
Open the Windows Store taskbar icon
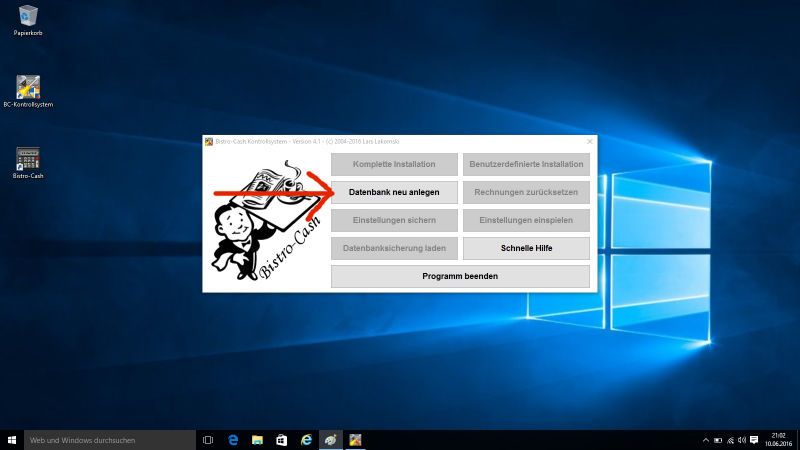(x=282, y=440)
